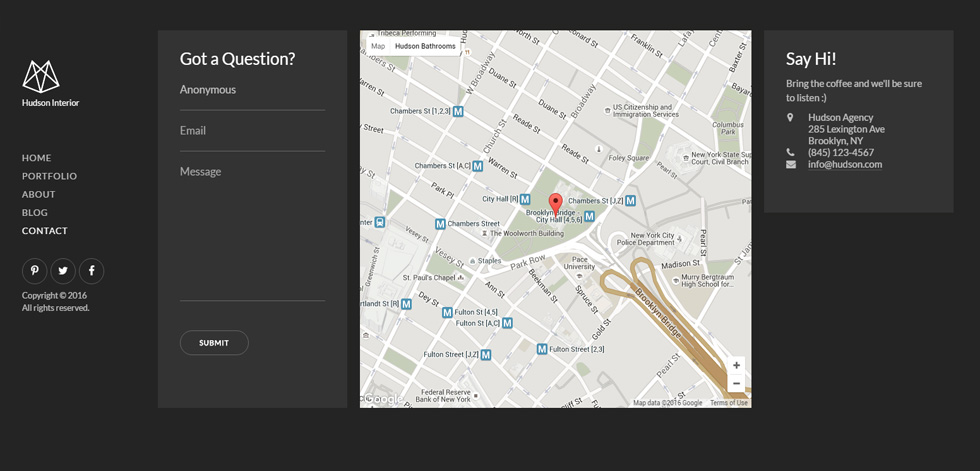Image resolution: width=980 pixels, height=471 pixels.
Task: Switch to the Map view tab
Action: (x=378, y=46)
